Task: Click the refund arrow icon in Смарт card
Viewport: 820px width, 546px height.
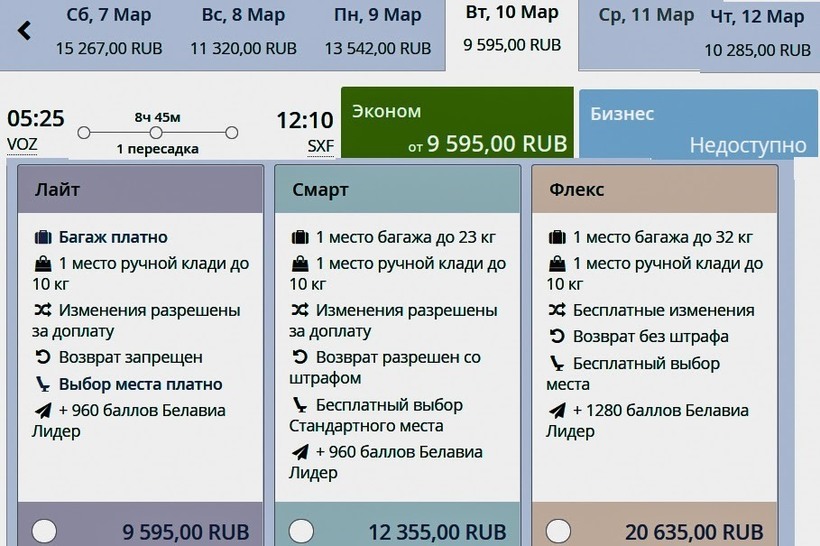Action: click(x=300, y=357)
